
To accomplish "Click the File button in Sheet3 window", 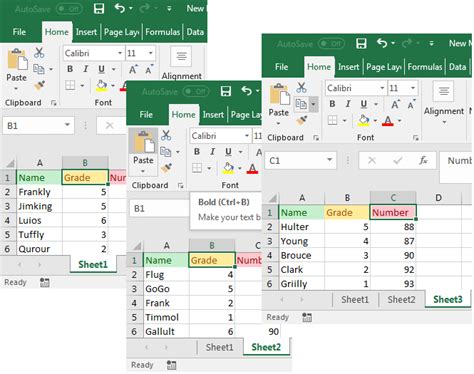I will click(x=281, y=67).
